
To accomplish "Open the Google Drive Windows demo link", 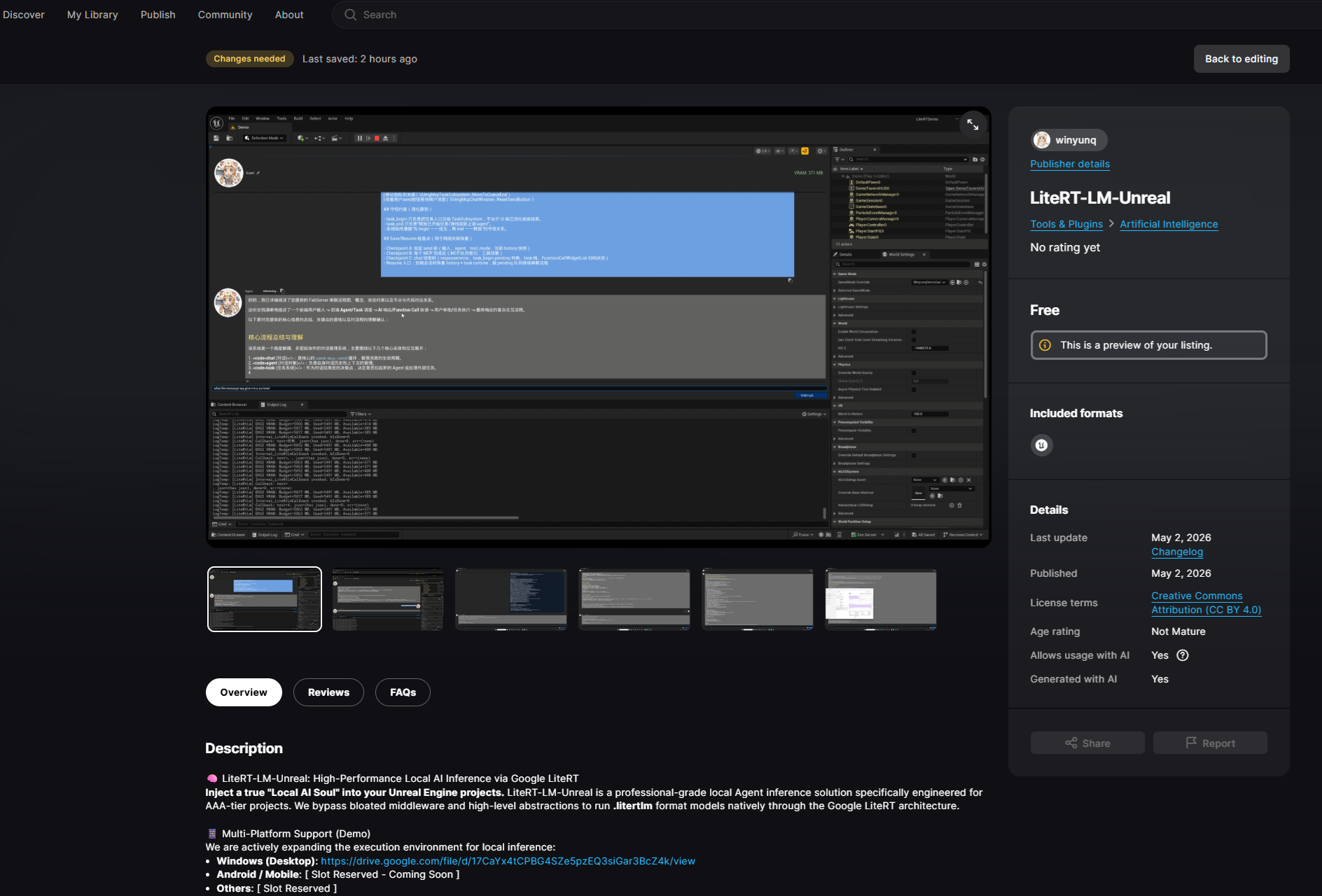I will click(x=508, y=861).
